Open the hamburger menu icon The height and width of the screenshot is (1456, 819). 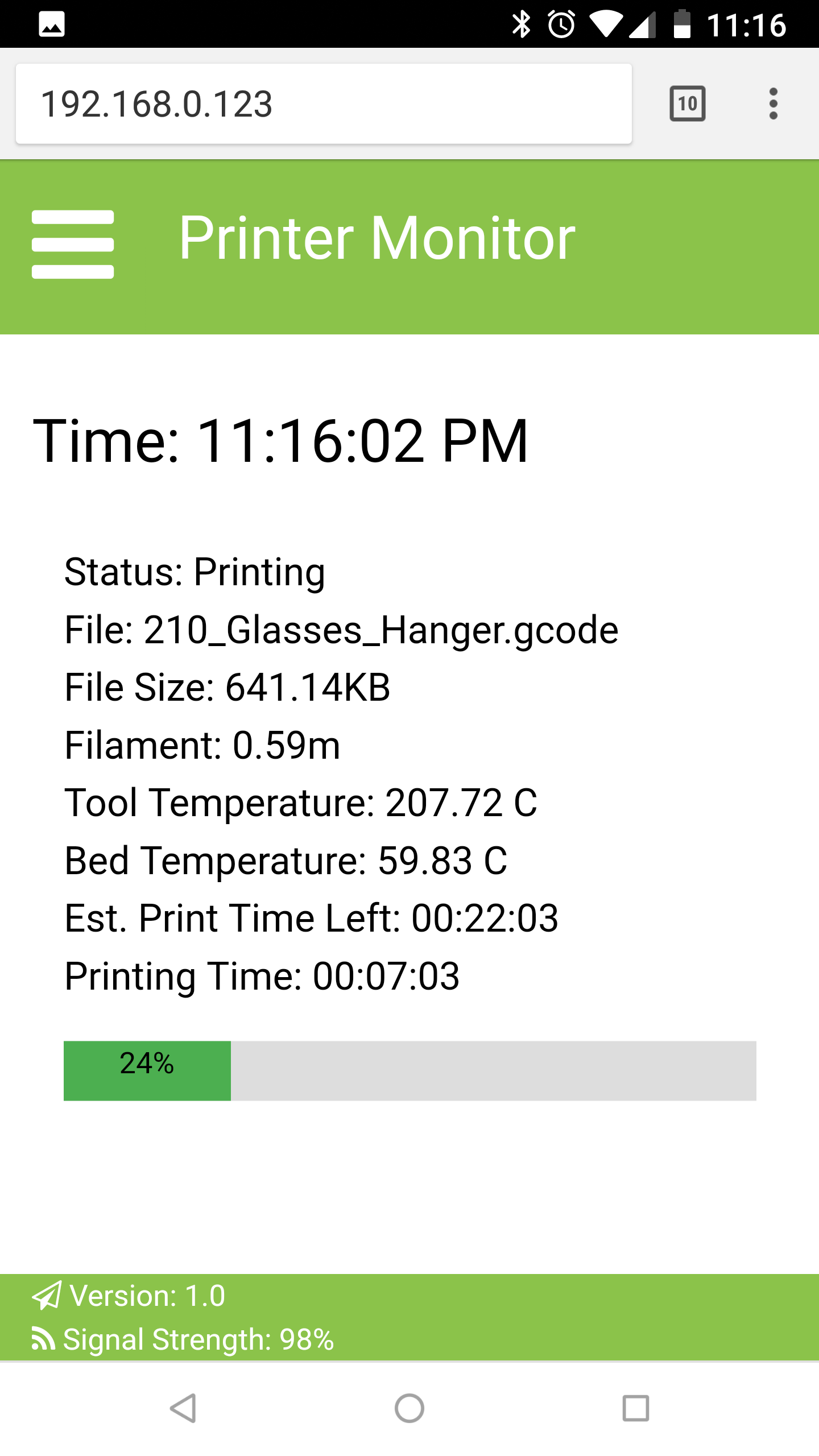coord(73,245)
